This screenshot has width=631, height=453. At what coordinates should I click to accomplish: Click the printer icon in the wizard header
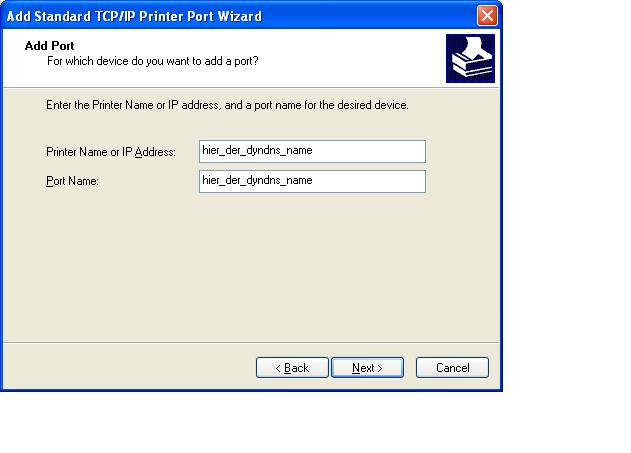click(x=469, y=60)
